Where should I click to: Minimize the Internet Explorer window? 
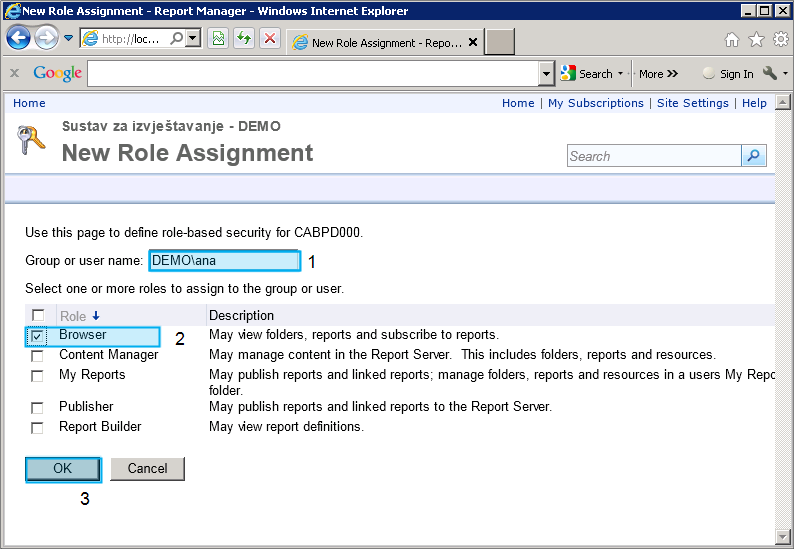click(748, 11)
